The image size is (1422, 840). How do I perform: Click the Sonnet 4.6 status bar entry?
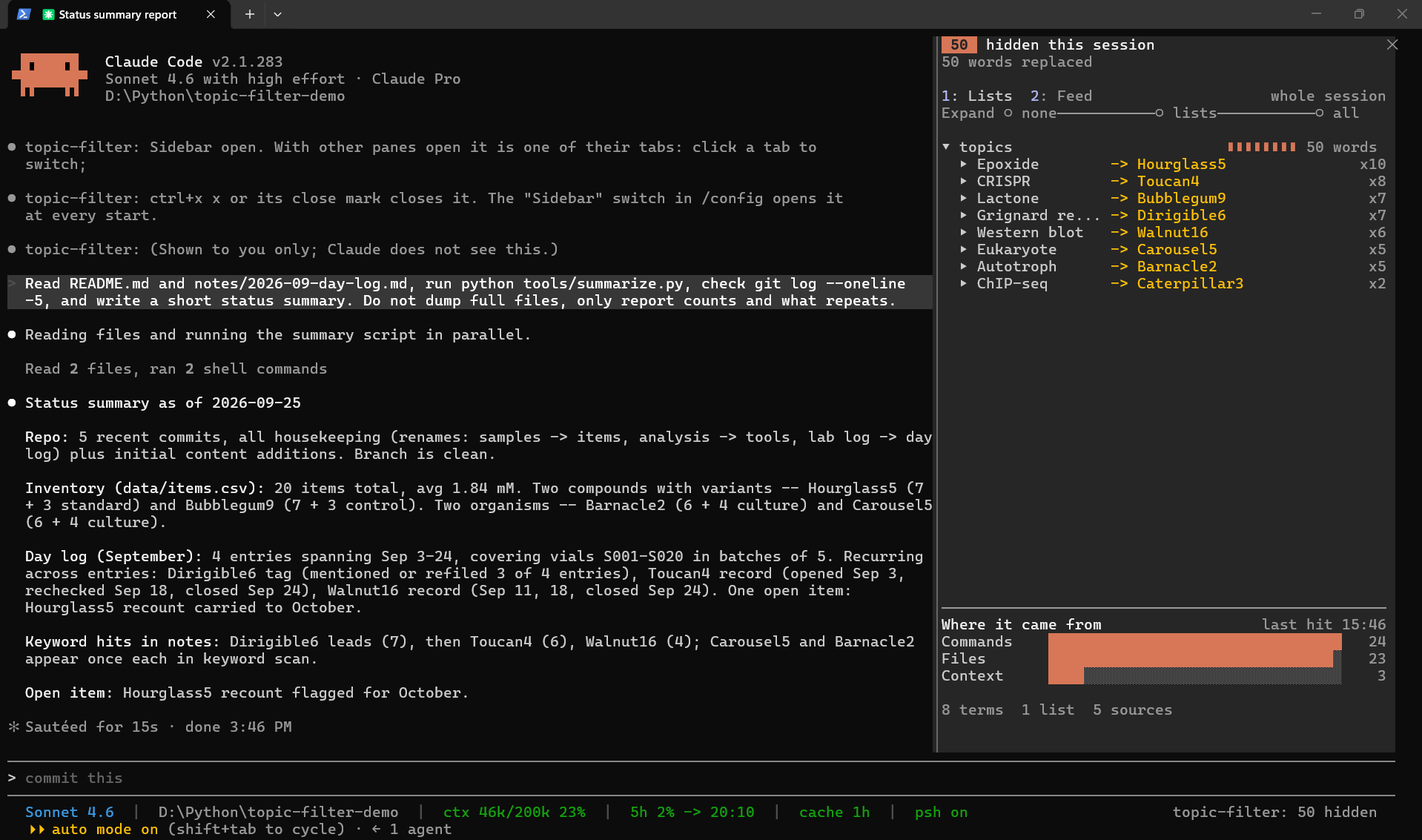[70, 812]
